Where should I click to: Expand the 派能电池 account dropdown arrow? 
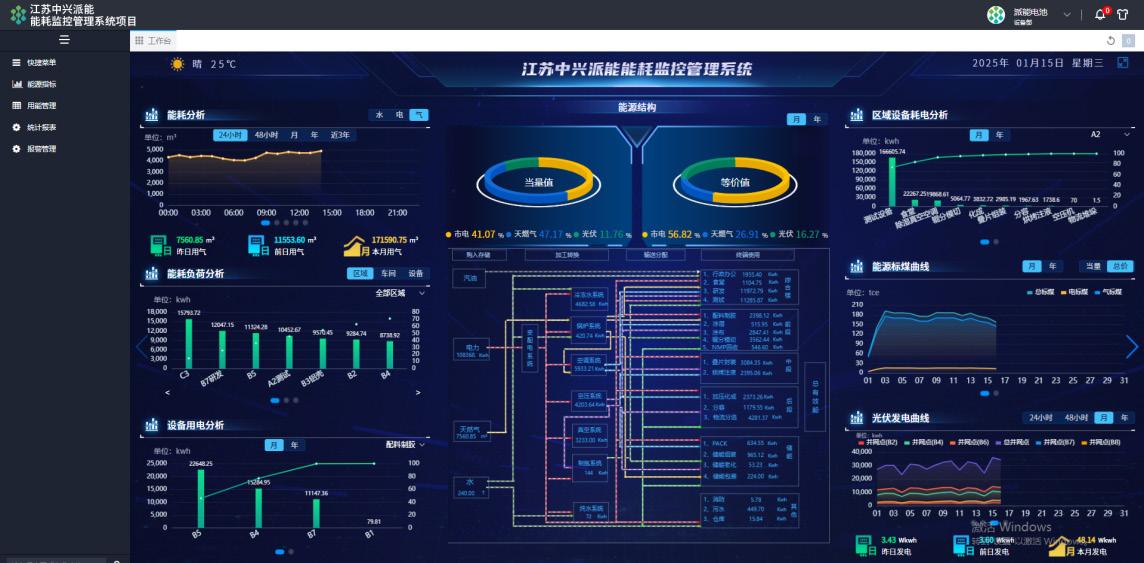[x=1067, y=15]
